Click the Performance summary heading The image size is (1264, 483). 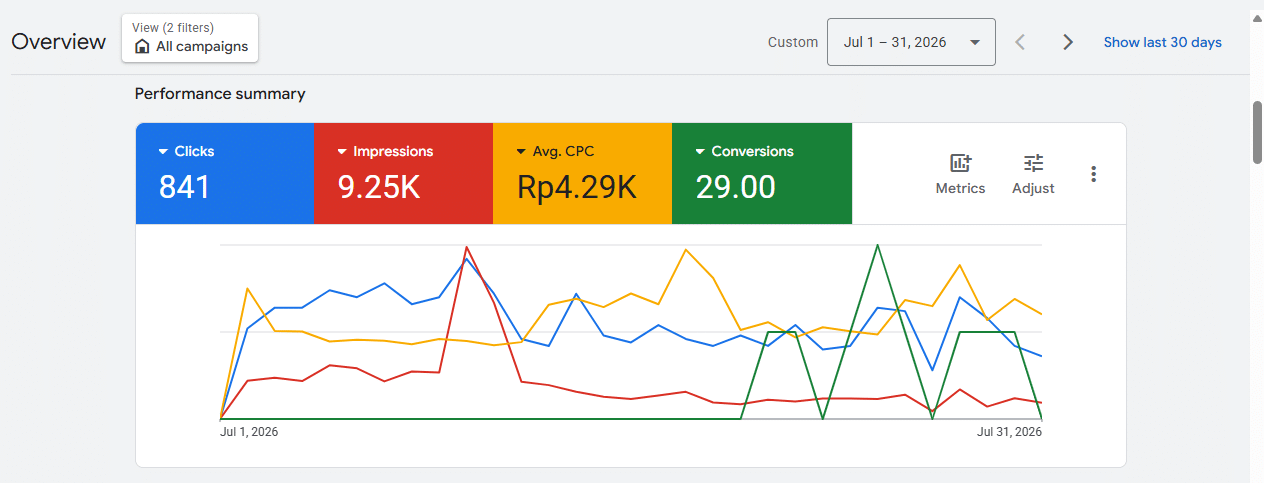pyautogui.click(x=220, y=94)
